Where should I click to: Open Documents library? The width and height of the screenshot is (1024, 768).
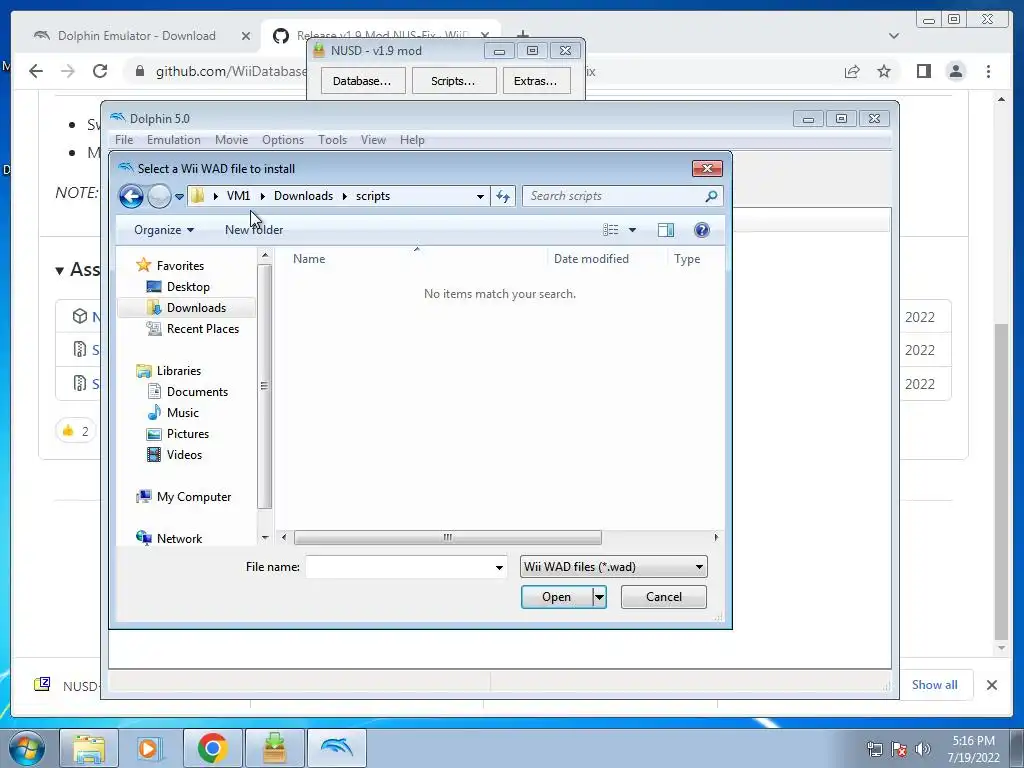197,392
